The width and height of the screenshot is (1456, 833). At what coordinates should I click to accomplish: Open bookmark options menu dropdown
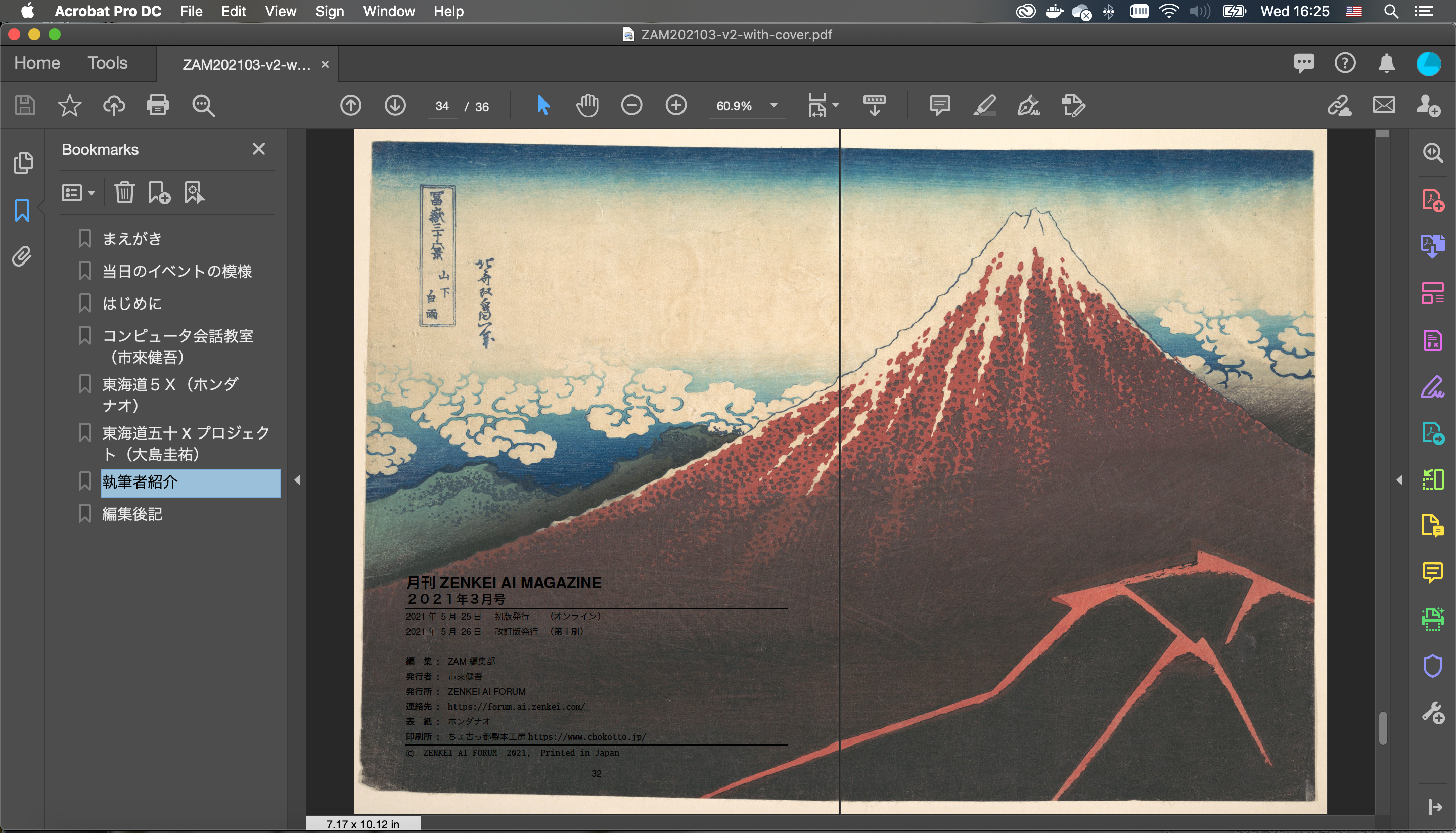tap(78, 193)
